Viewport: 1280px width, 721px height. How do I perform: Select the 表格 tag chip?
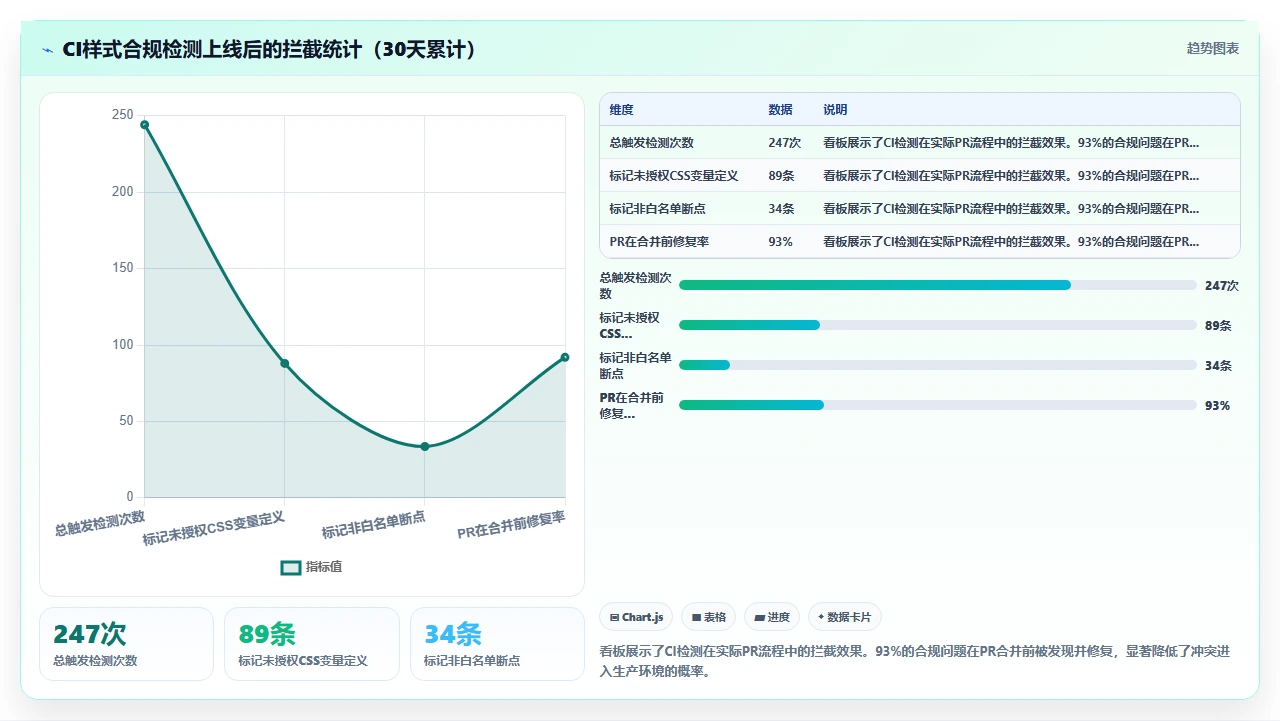(x=709, y=617)
